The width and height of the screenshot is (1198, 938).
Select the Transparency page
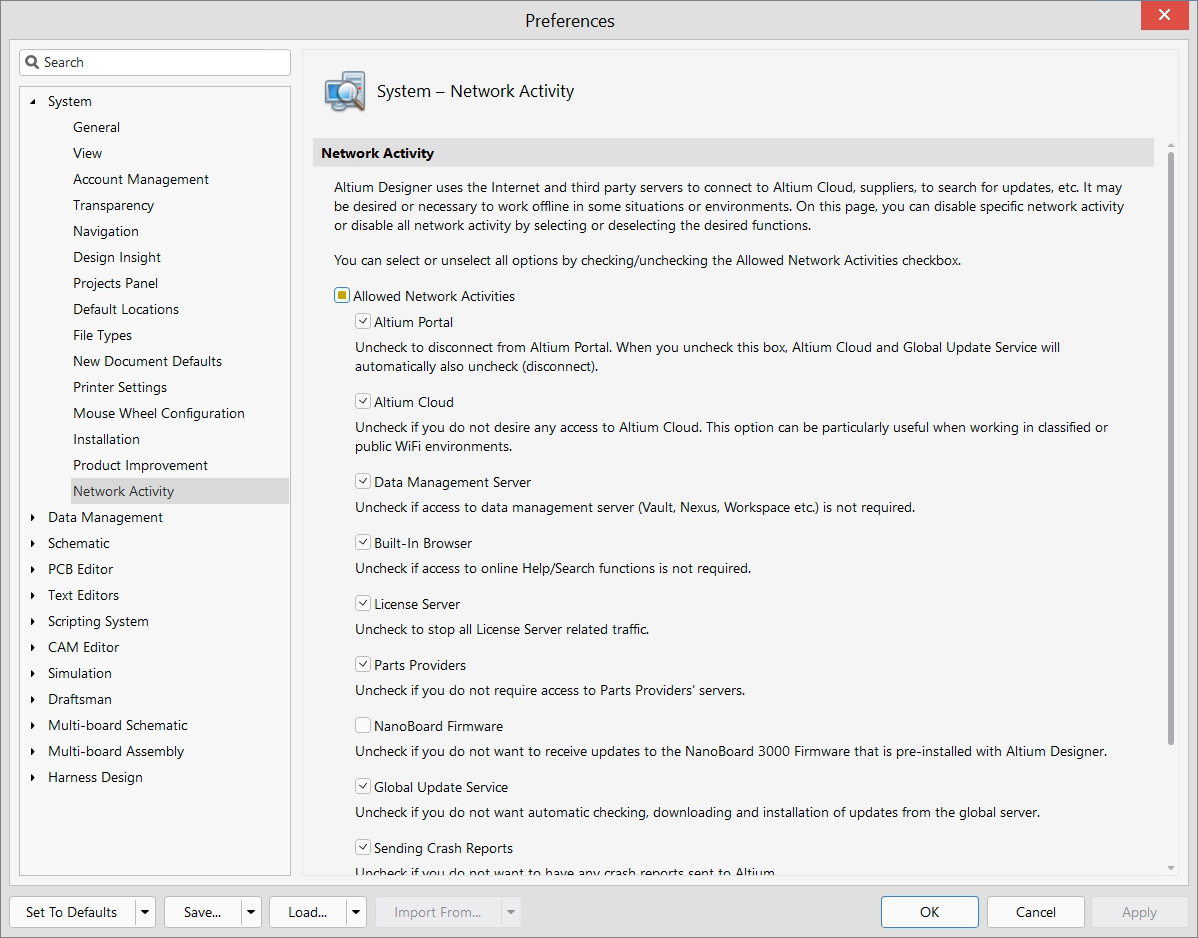113,205
